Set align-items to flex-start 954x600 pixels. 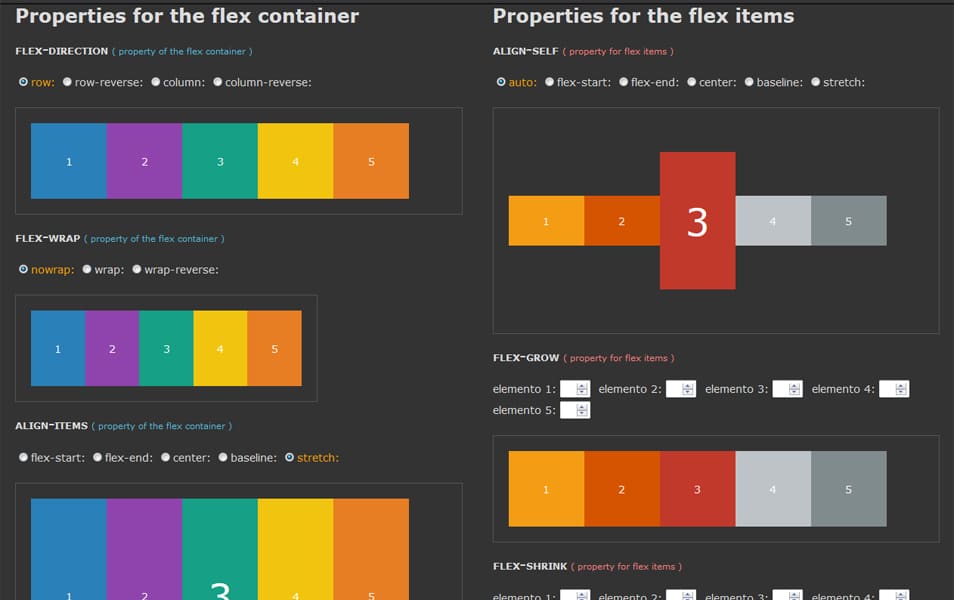coord(23,457)
